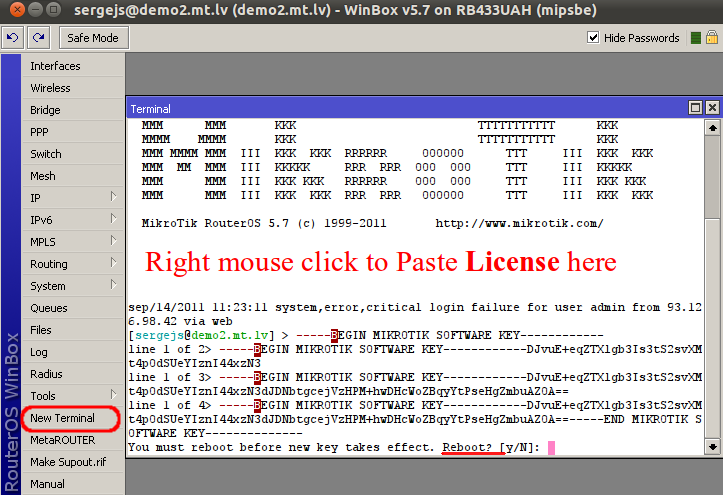Viewport: 723px width, 495px height.
Task: Click the undo arrow icon
Action: tap(13, 38)
